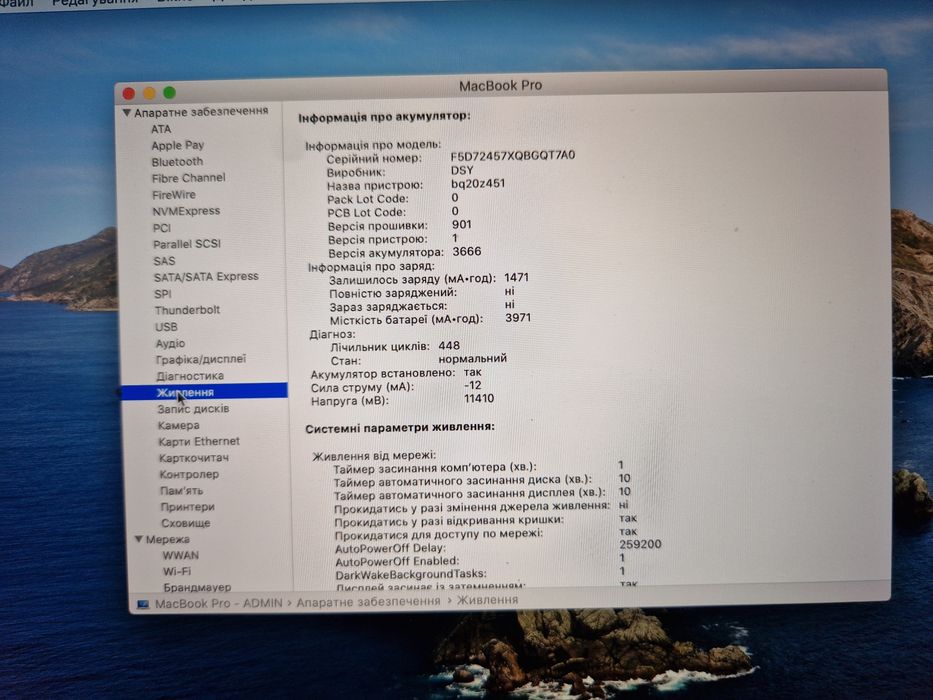Image resolution: width=933 pixels, height=700 pixels.
Task: Open the Аудіо entry
Action: tap(170, 343)
